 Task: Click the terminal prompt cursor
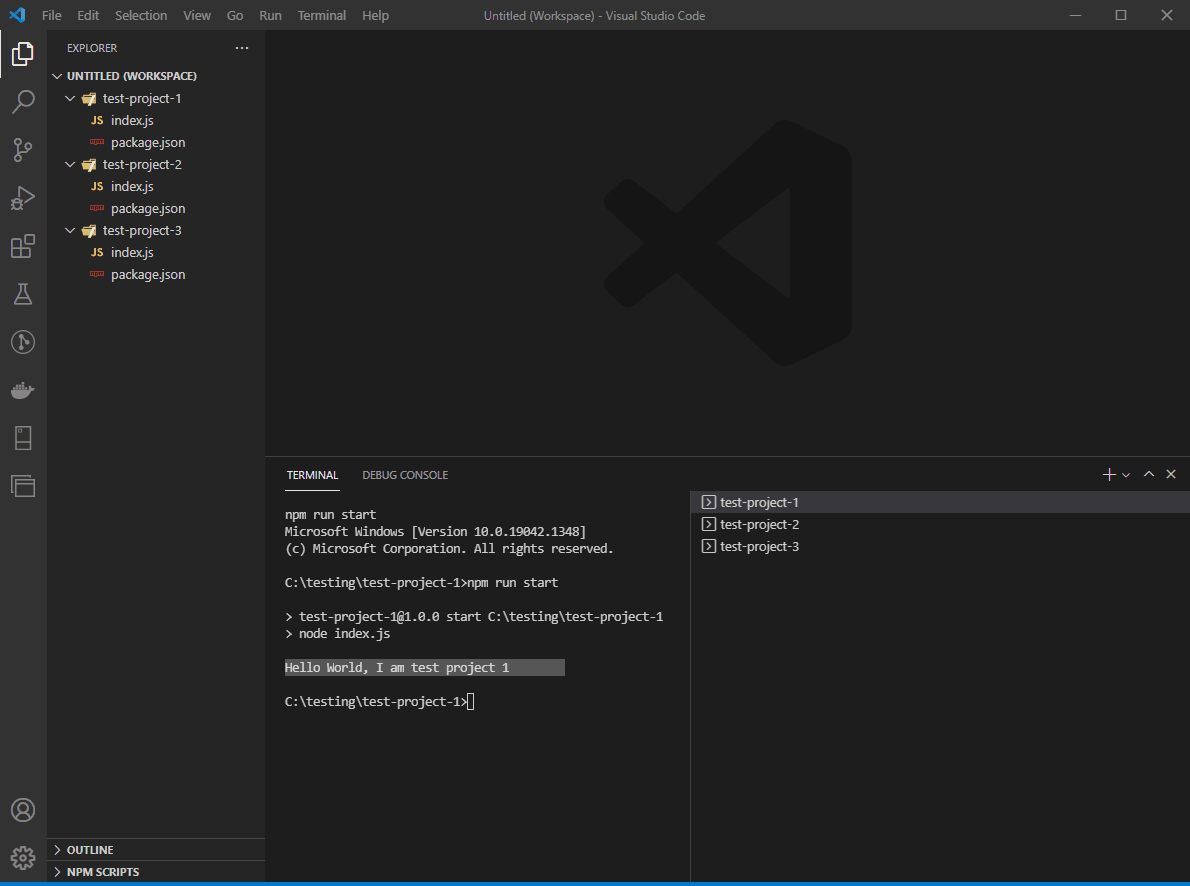pos(471,702)
